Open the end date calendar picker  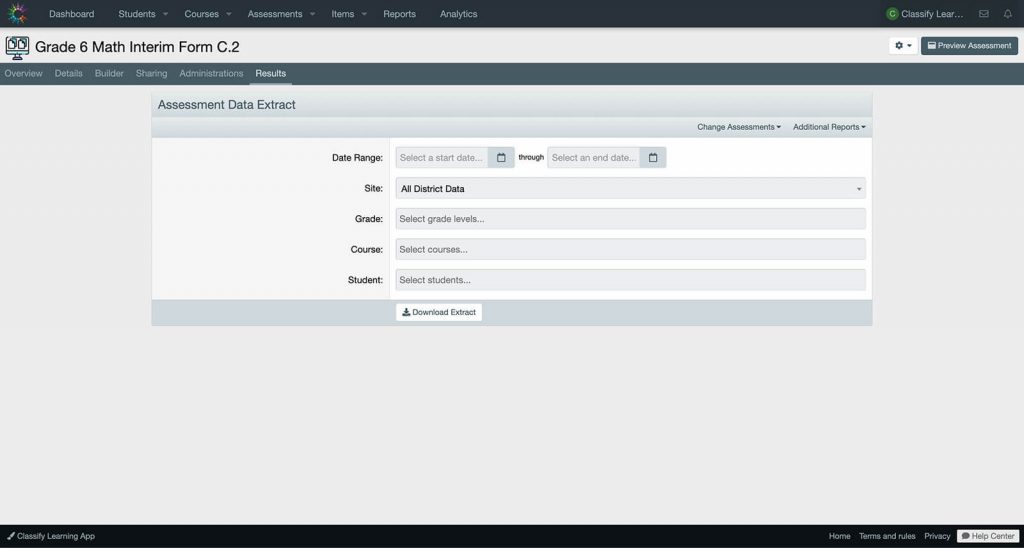652,157
